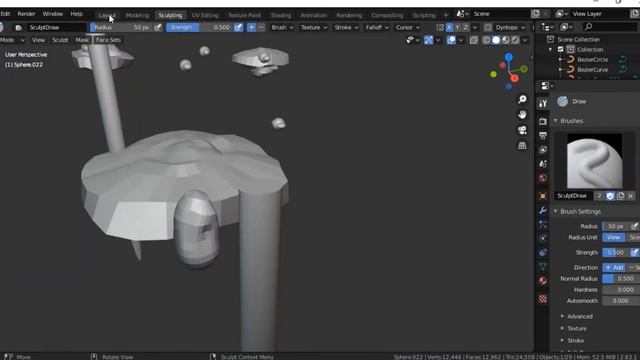This screenshot has width=640, height=360.
Task: Open the Physics properties tab icon
Action: [x=542, y=238]
